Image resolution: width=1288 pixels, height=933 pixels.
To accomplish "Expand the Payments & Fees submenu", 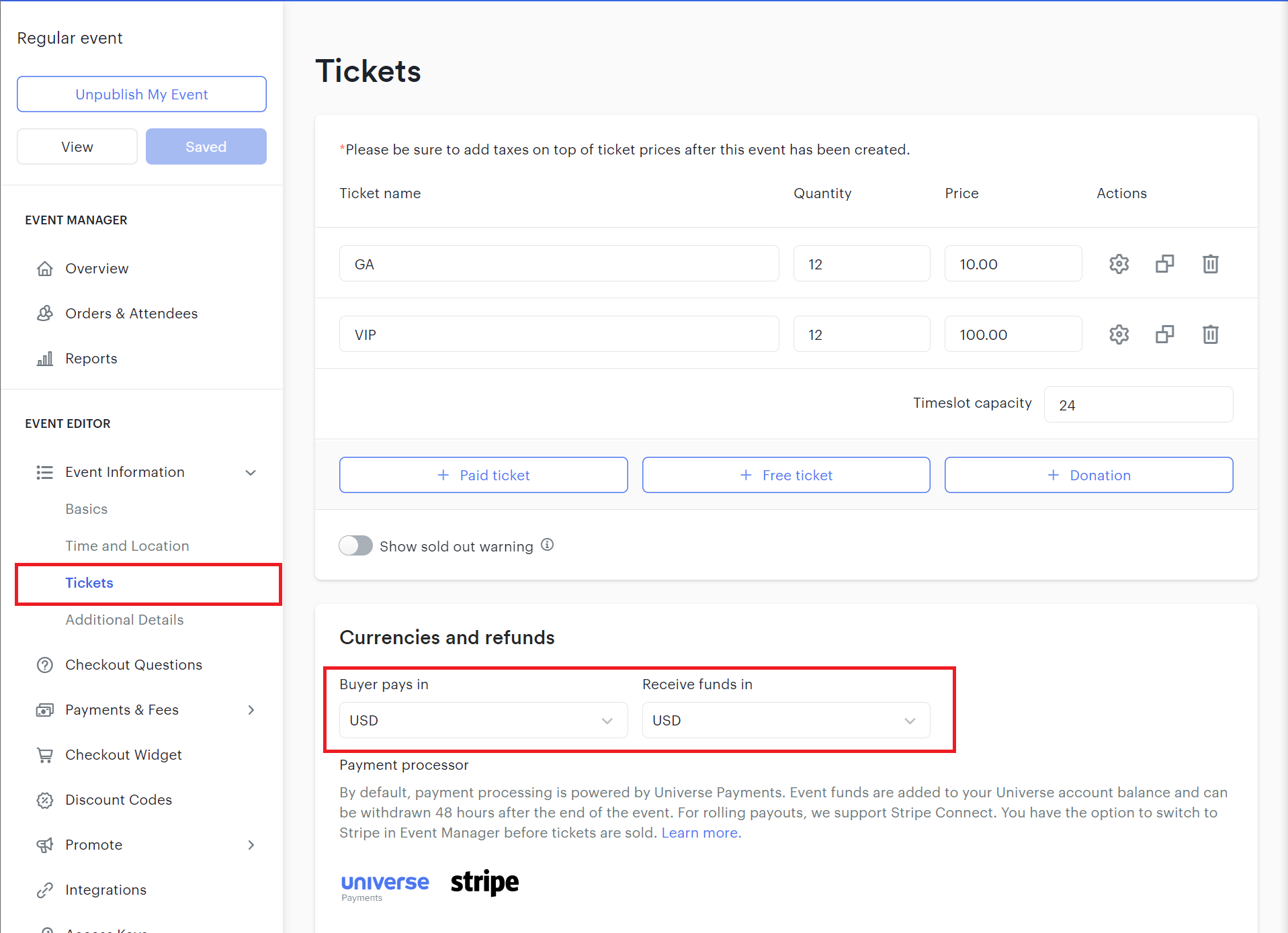I will click(x=251, y=710).
